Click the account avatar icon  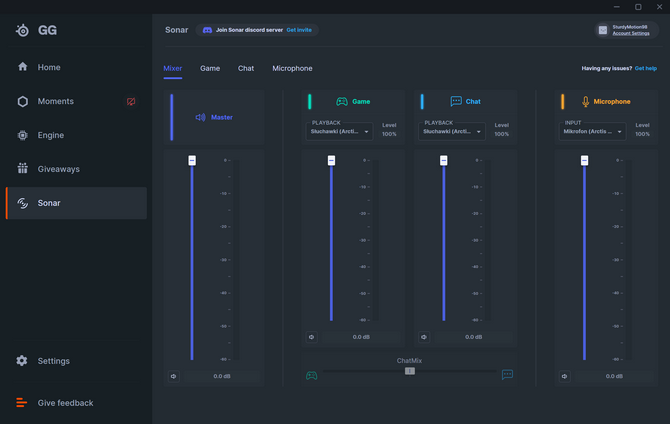[x=602, y=30]
